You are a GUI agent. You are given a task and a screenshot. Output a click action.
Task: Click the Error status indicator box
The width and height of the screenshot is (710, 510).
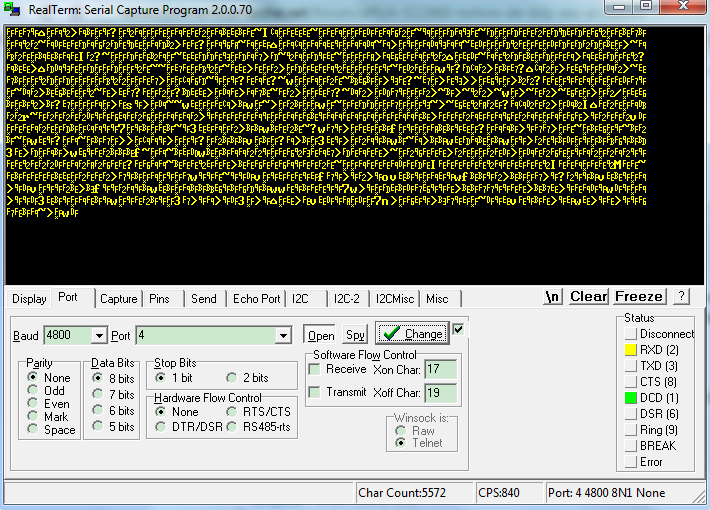click(630, 462)
